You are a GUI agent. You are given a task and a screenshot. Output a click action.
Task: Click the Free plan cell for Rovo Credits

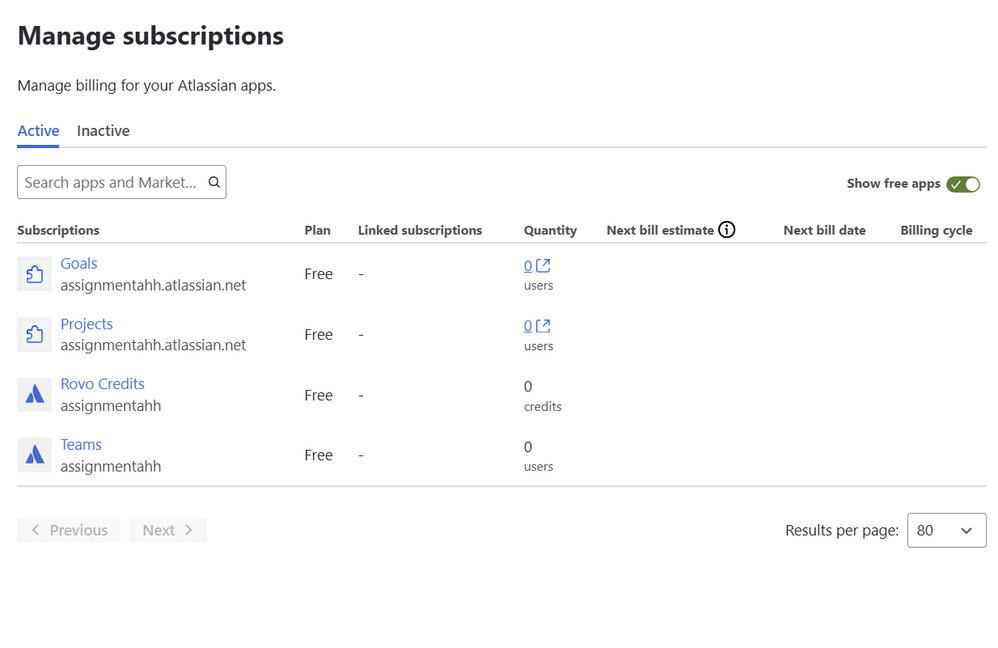[318, 395]
